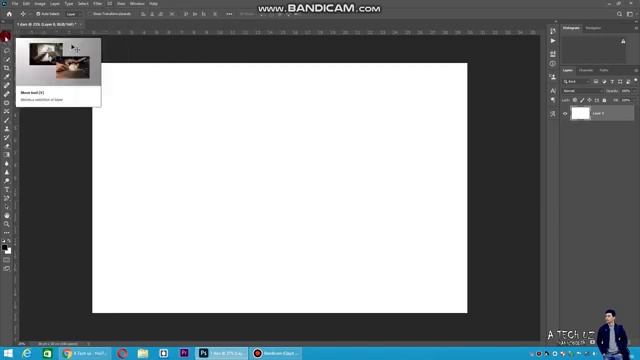Viewport: 640px width, 360px height.
Task: Switch to Bandicam taskbar window
Action: tap(276, 353)
